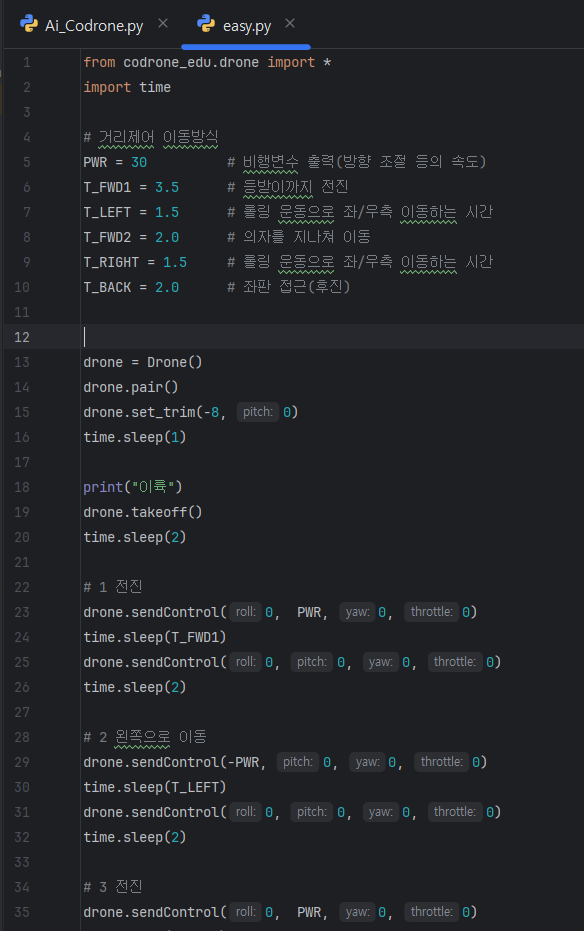Click line number 23 in the gutter

click(22, 612)
